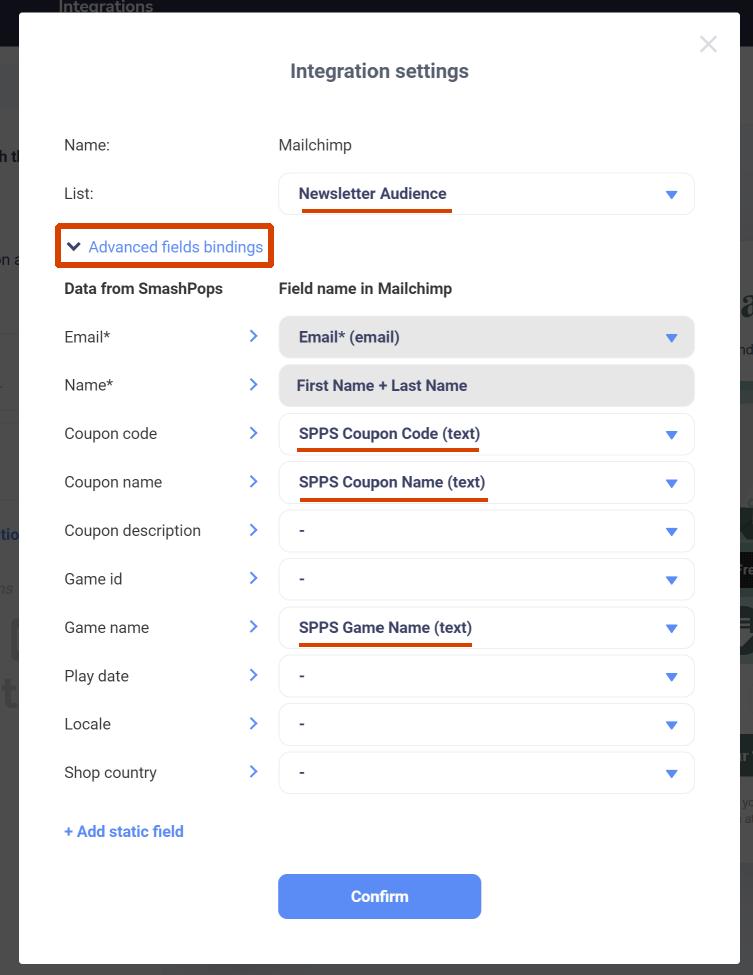Image resolution: width=753 pixels, height=975 pixels.
Task: Click the Coupon code label
Action: coord(111,434)
